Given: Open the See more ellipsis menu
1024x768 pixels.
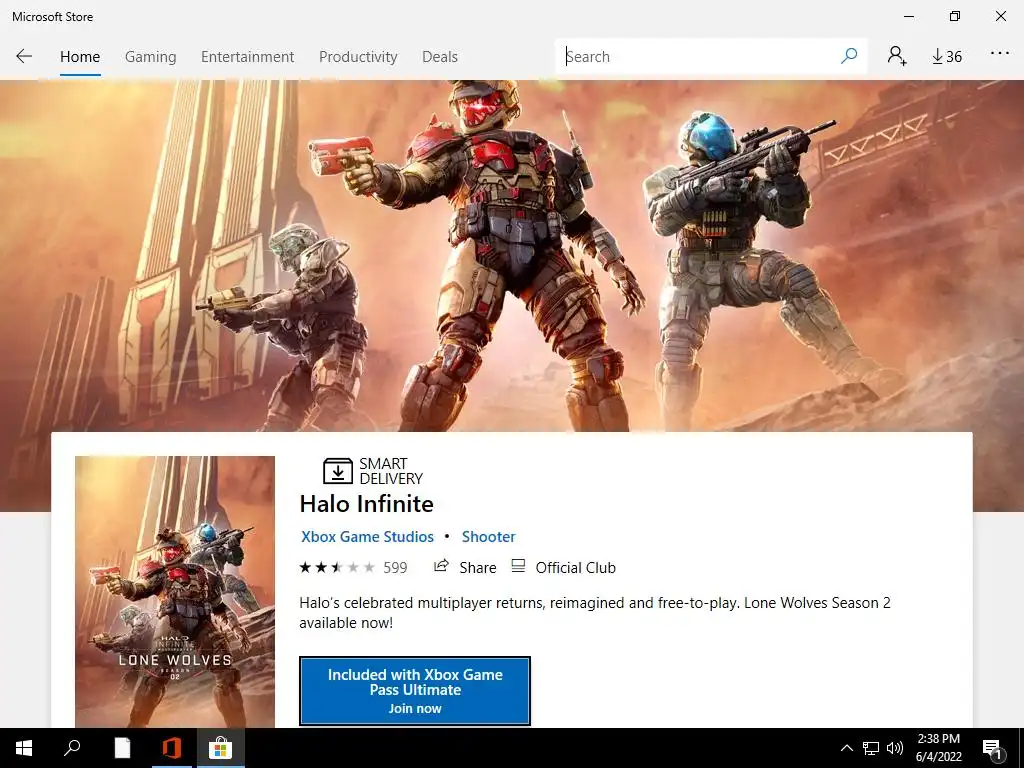Looking at the screenshot, I should 999,54.
